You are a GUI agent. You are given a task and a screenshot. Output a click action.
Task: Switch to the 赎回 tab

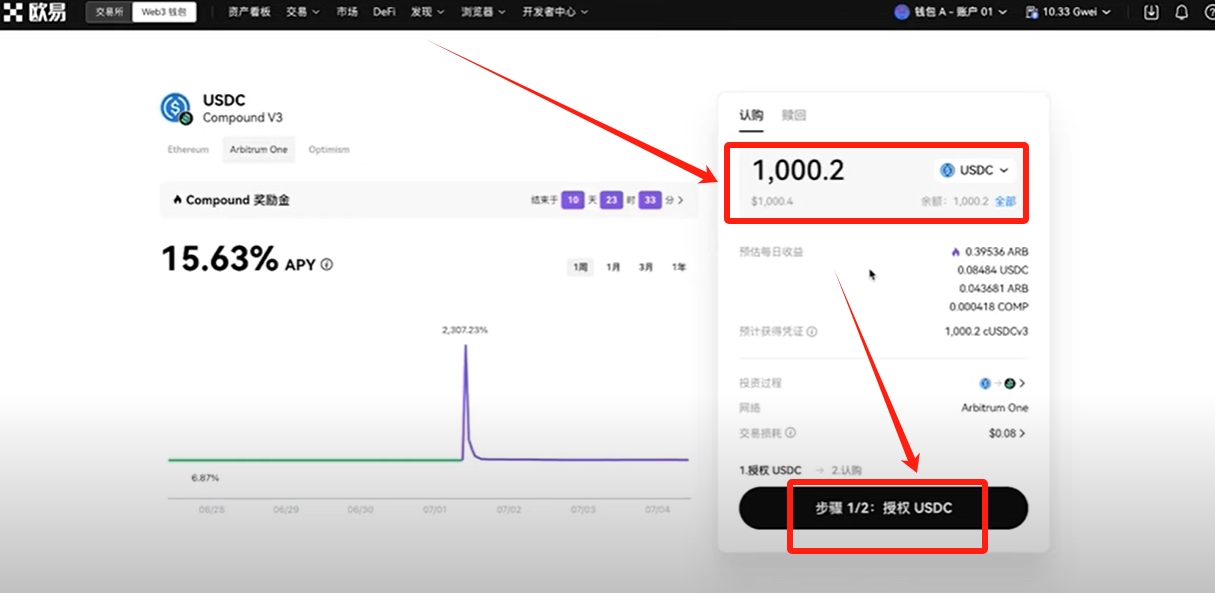coord(794,115)
